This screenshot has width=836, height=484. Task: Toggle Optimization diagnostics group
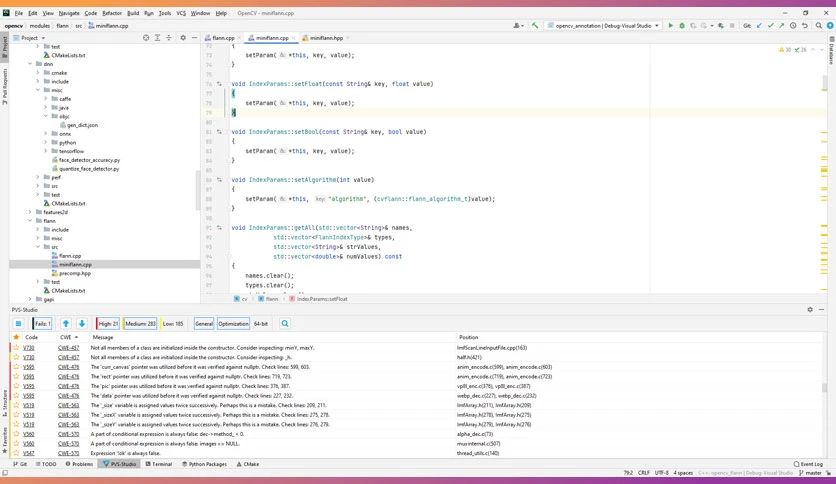[x=233, y=324]
